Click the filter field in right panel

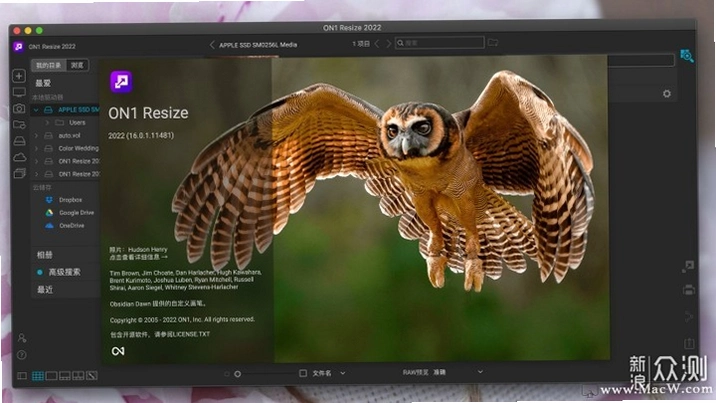pos(640,60)
